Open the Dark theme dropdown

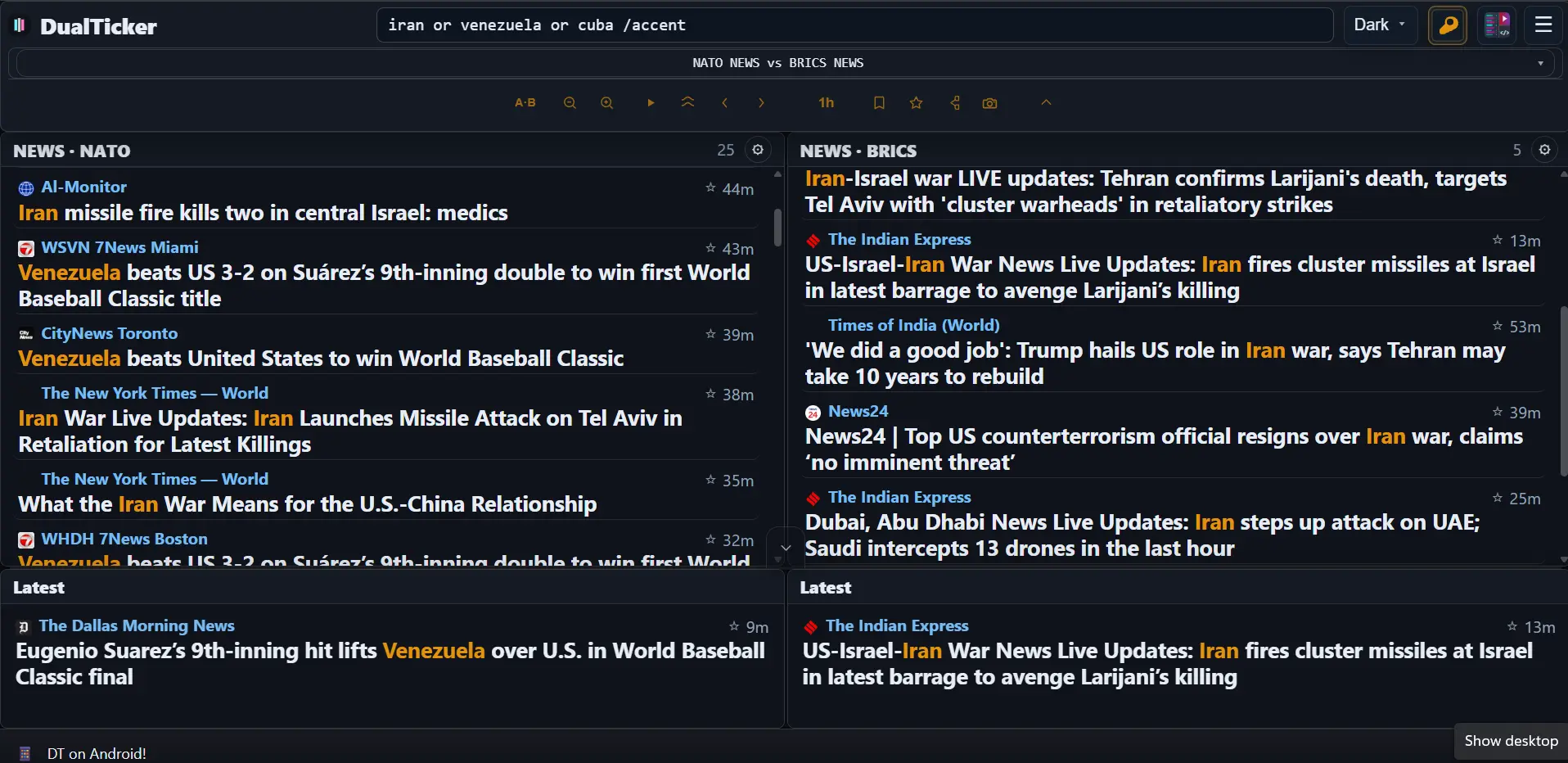click(x=1379, y=25)
